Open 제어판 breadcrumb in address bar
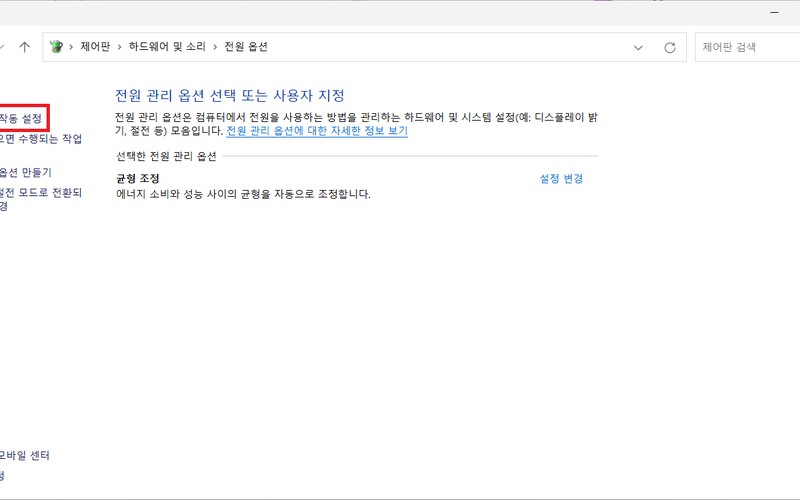800x500 pixels. pyautogui.click(x=95, y=46)
